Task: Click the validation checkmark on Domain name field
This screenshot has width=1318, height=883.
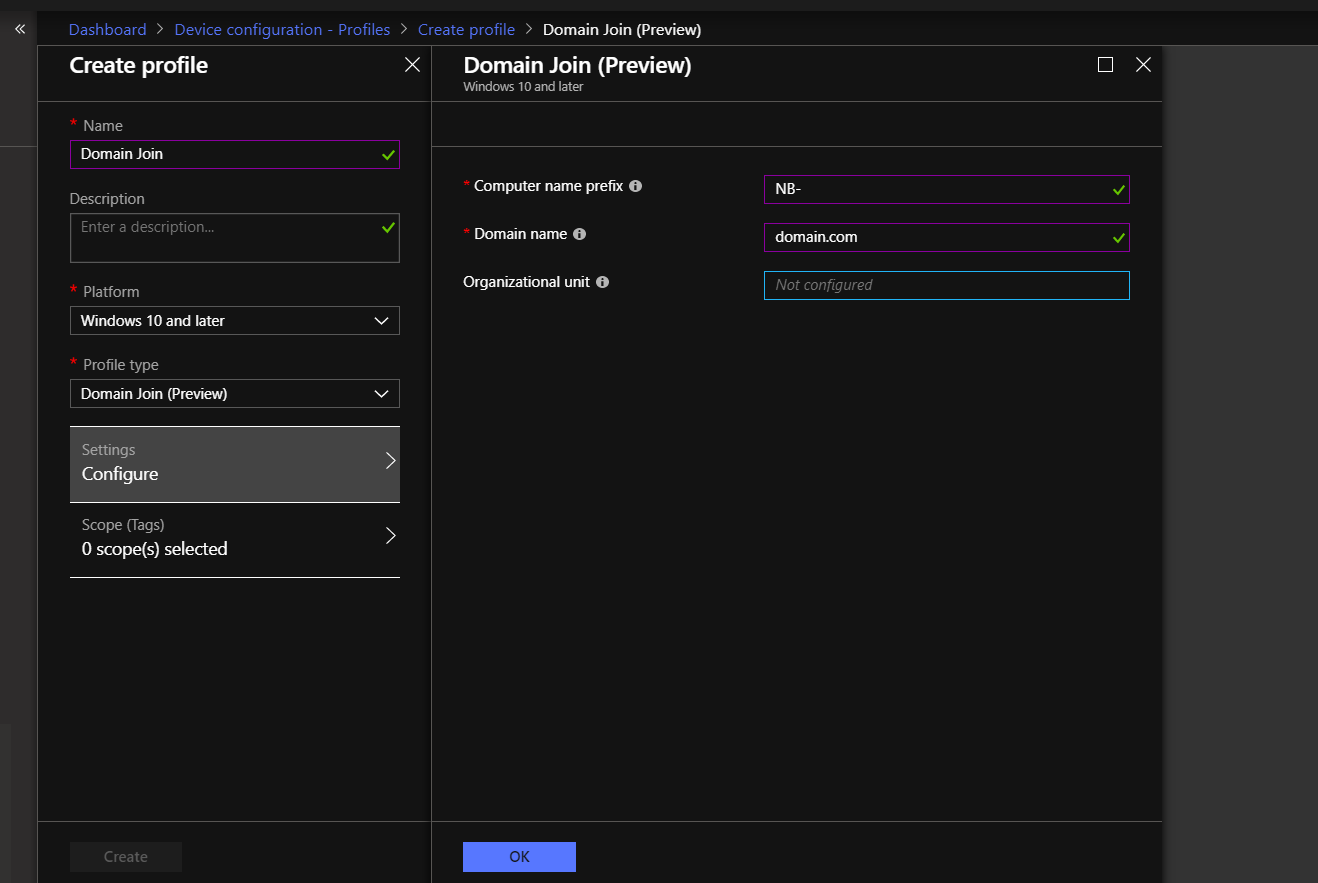Action: pos(1117,237)
